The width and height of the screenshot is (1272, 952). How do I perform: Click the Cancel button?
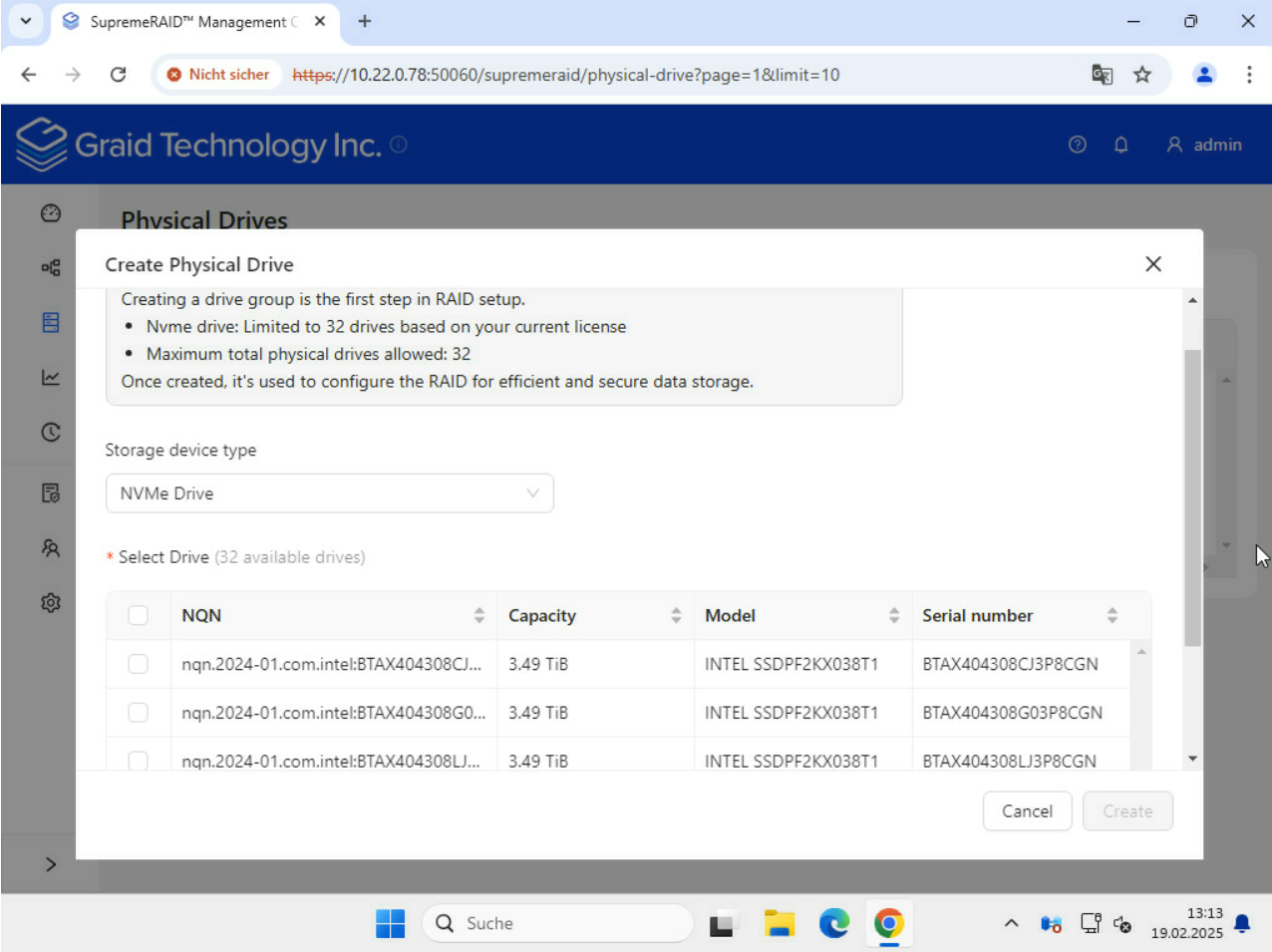[1027, 811]
